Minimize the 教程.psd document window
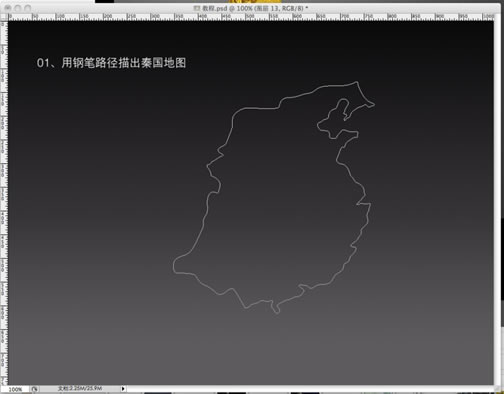 [x=18, y=8]
